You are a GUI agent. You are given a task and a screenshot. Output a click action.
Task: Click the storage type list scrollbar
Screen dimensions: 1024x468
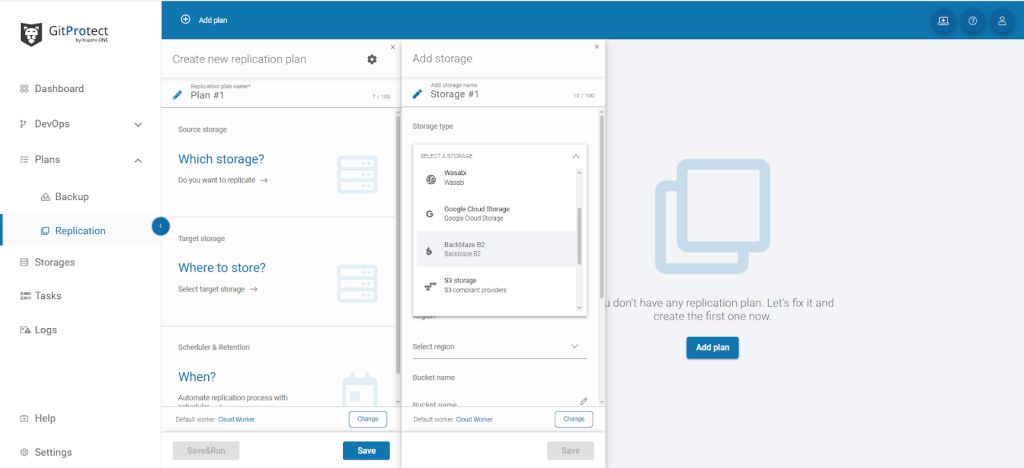click(579, 235)
